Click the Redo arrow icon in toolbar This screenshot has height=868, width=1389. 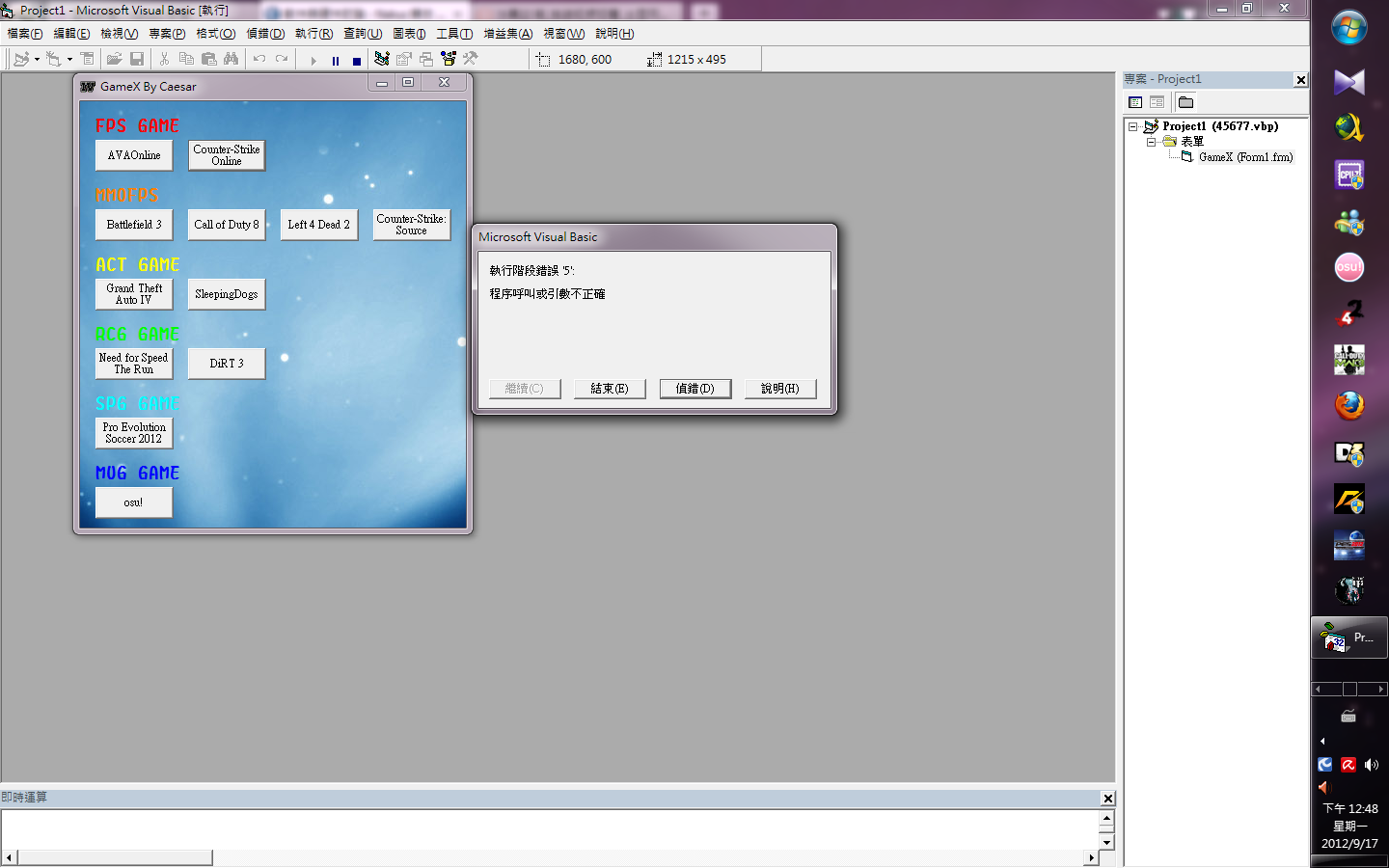pos(282,60)
